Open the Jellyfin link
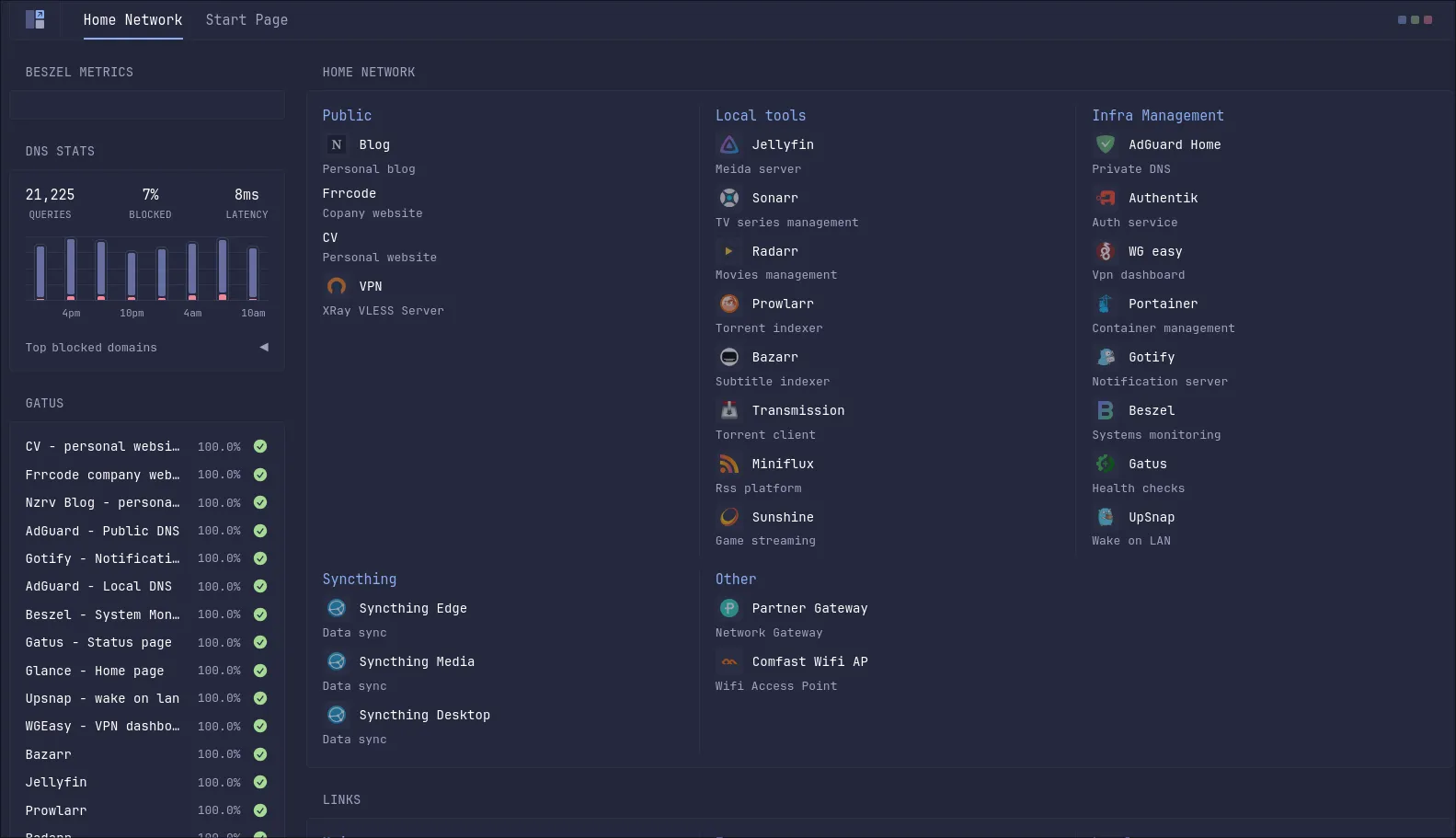Screen dimensions: 1456x838 coord(783,144)
